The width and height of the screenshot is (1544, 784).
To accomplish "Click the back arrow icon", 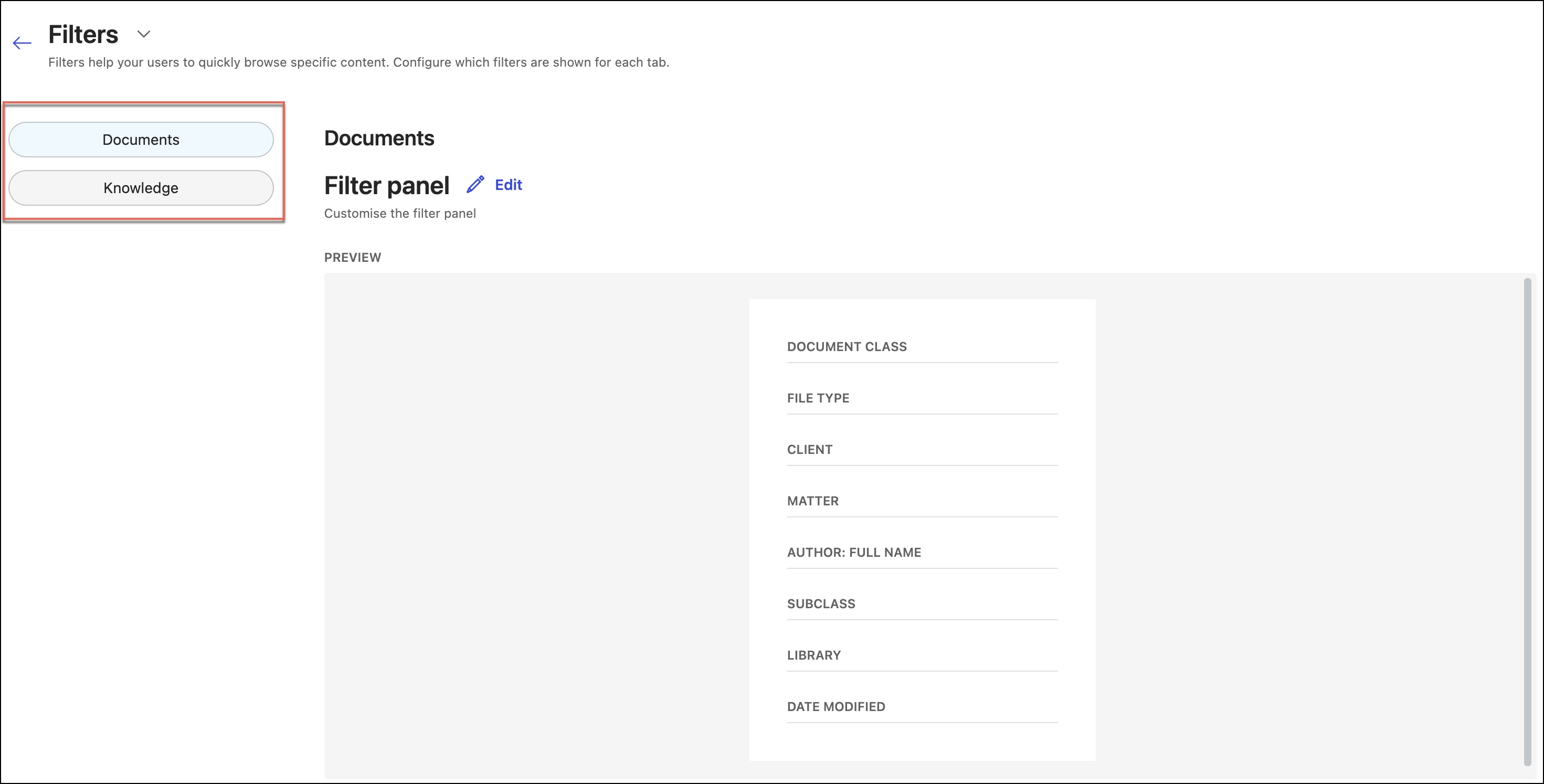I will (x=22, y=43).
